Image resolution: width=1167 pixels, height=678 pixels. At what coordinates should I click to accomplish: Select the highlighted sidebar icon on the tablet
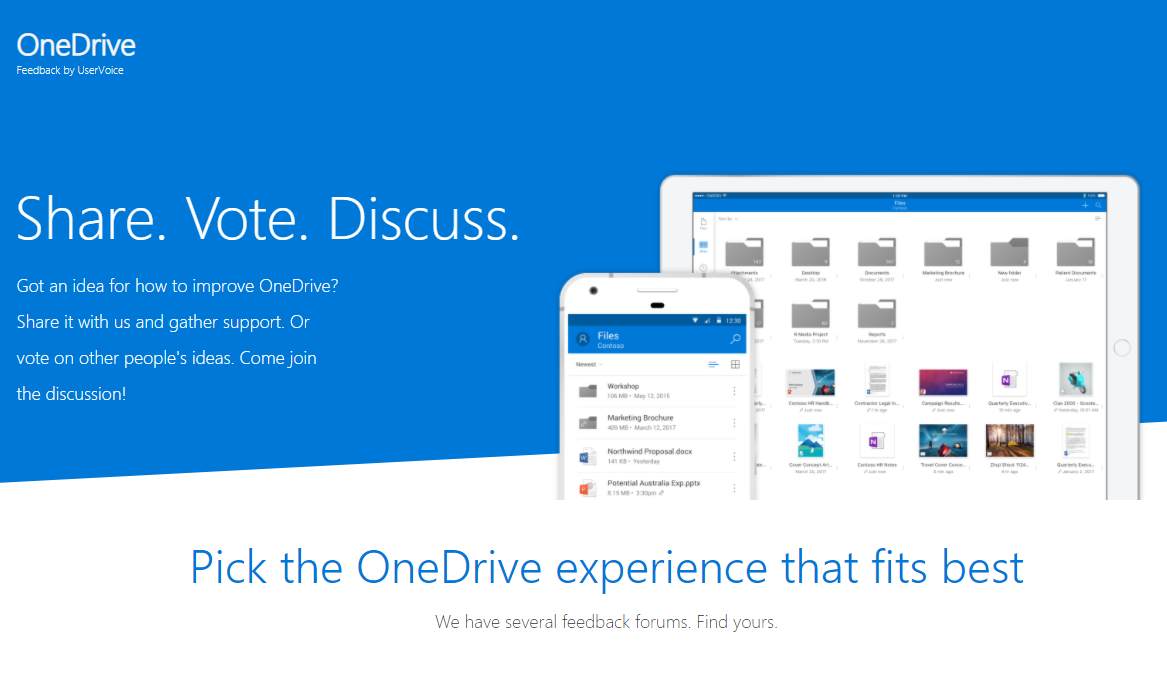(703, 246)
